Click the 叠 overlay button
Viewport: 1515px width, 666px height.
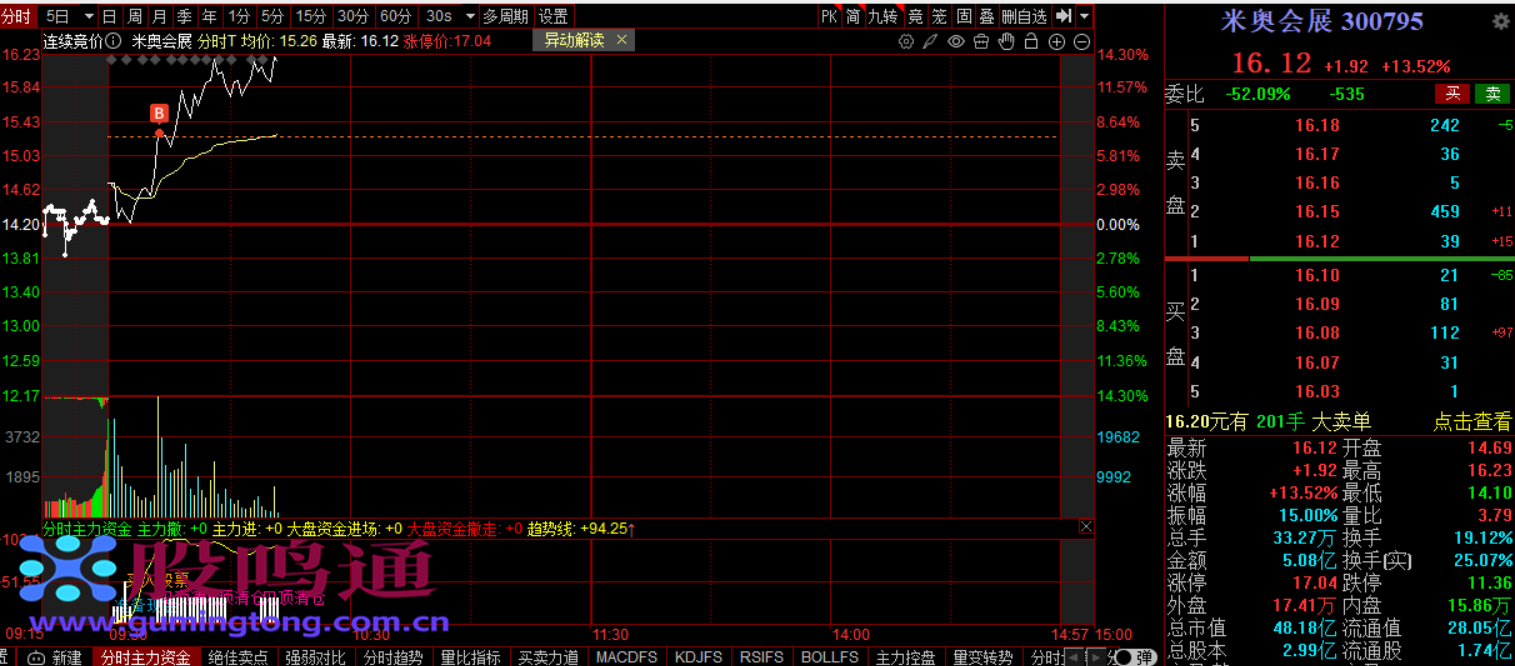pyautogui.click(x=986, y=16)
